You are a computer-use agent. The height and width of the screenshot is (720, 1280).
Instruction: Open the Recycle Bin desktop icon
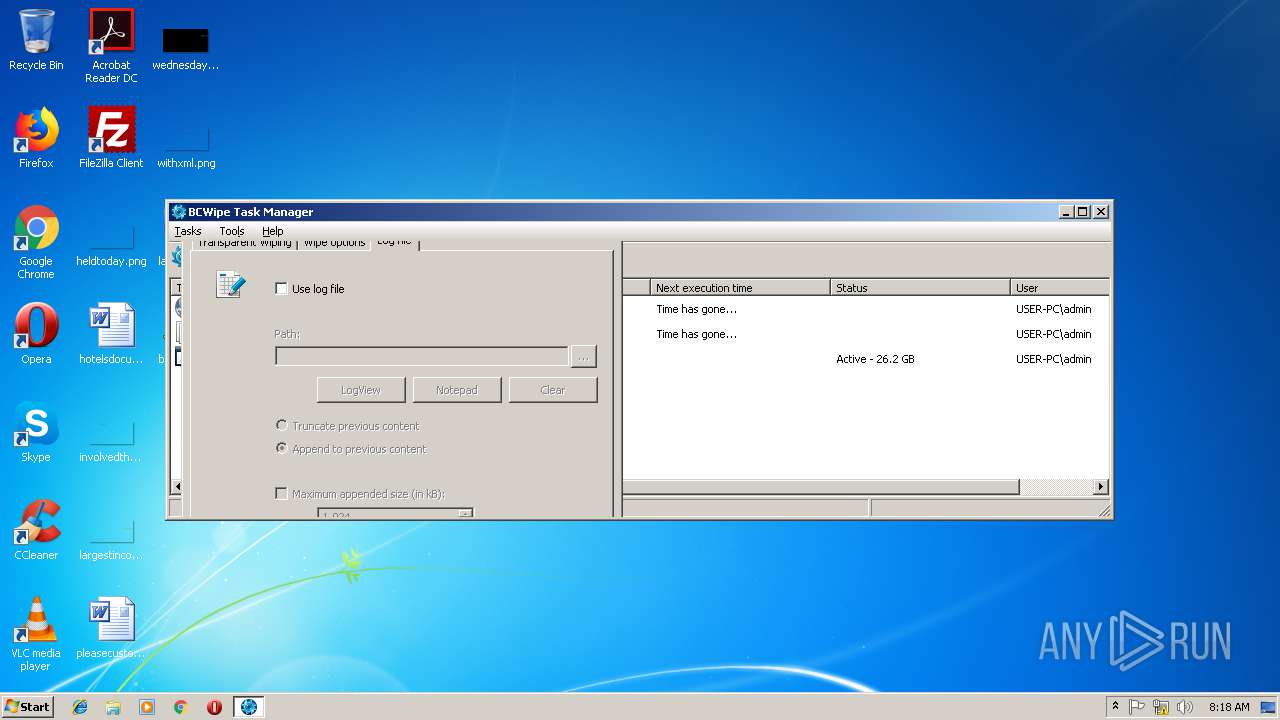point(36,40)
